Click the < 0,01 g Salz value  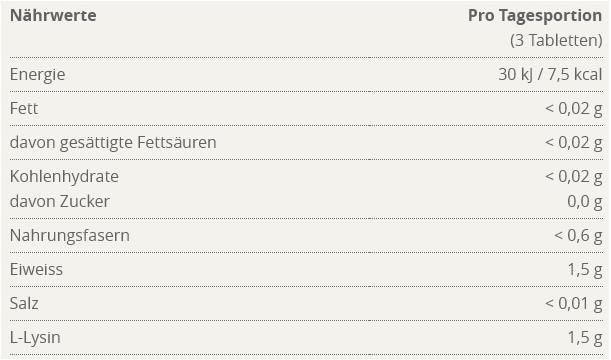pos(574,304)
